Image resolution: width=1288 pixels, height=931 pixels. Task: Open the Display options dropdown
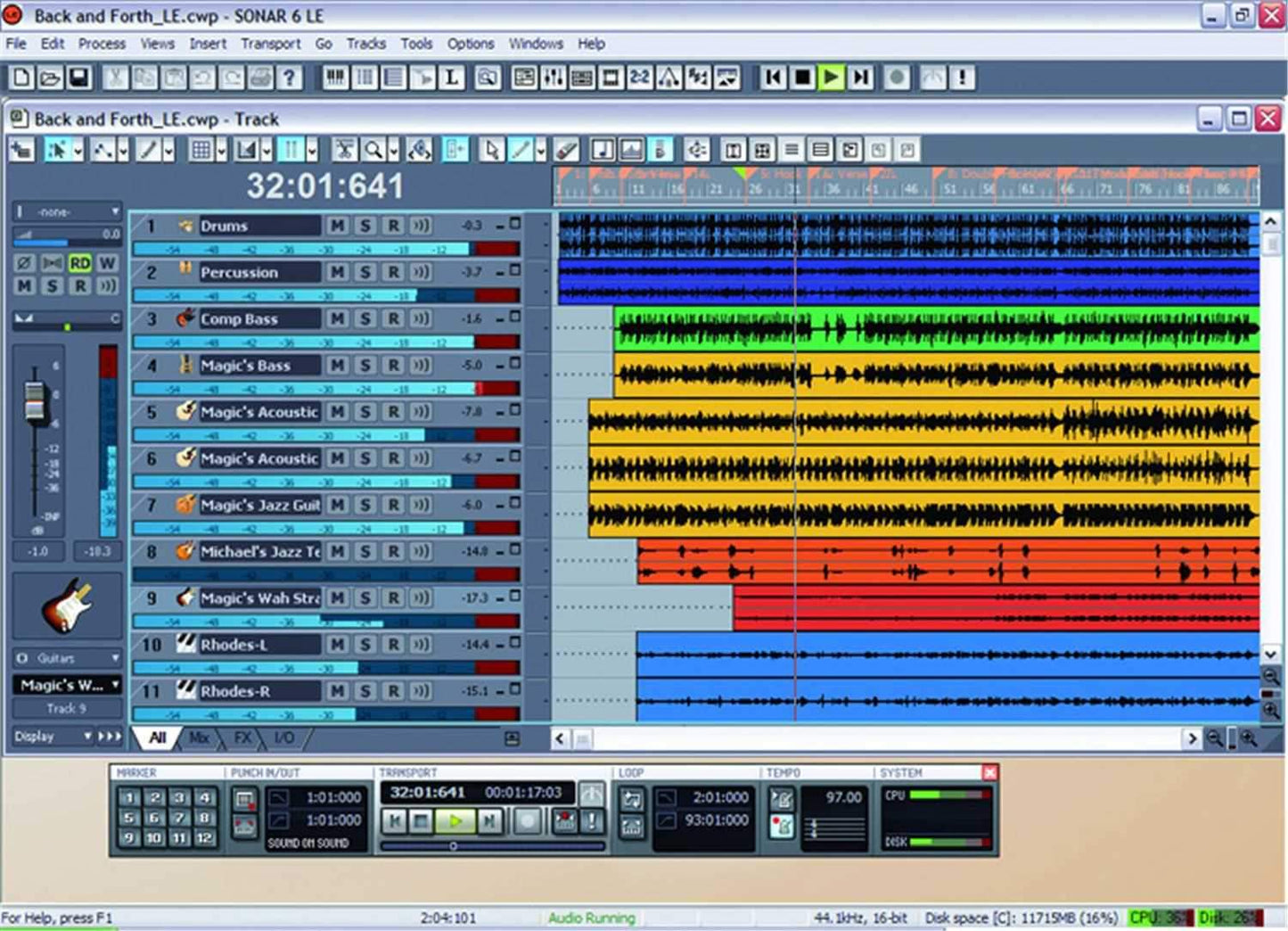point(87,737)
